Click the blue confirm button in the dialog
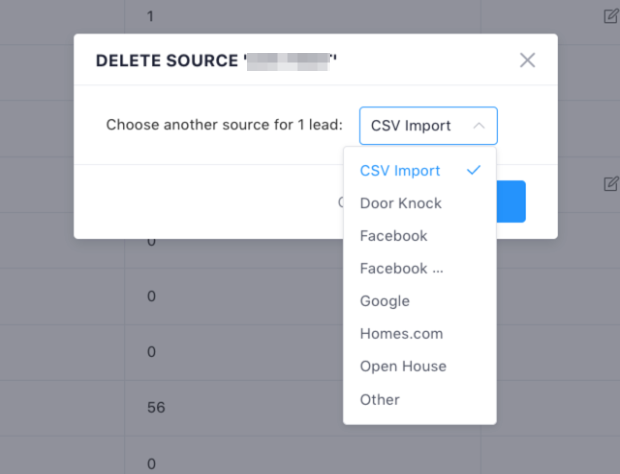The width and height of the screenshot is (620, 474). [x=511, y=202]
